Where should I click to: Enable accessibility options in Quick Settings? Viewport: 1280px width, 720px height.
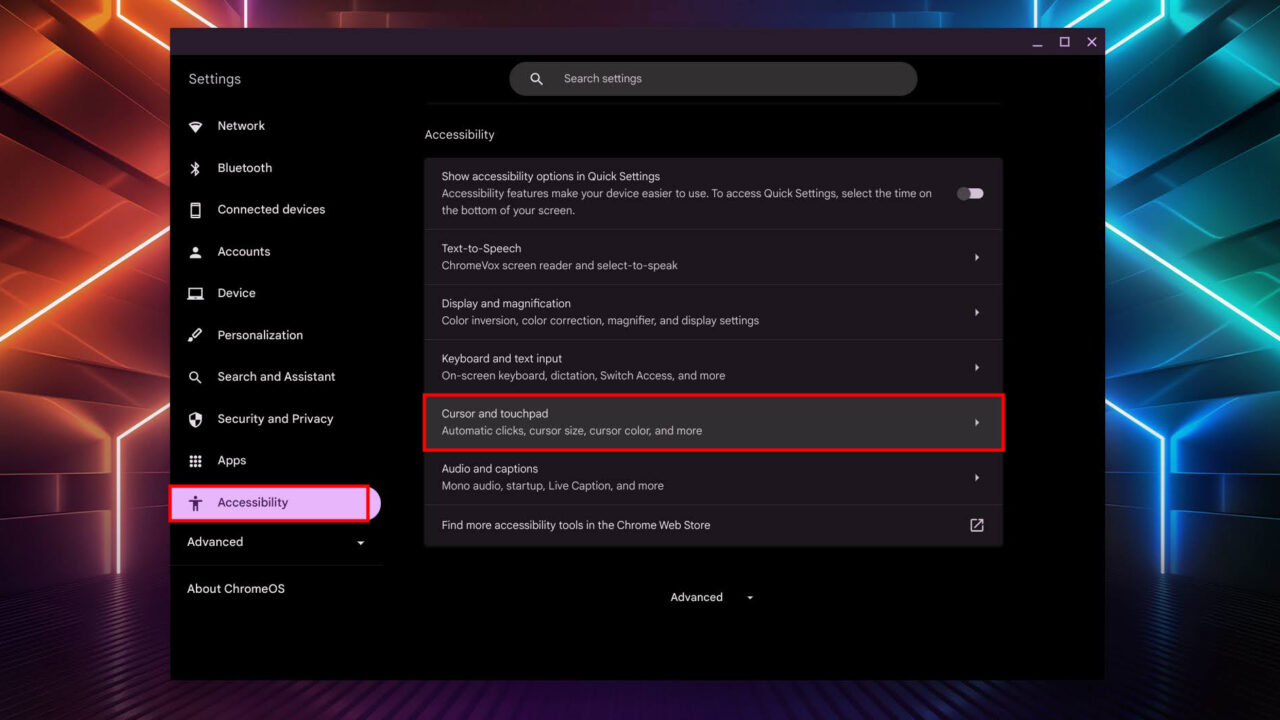pos(968,193)
